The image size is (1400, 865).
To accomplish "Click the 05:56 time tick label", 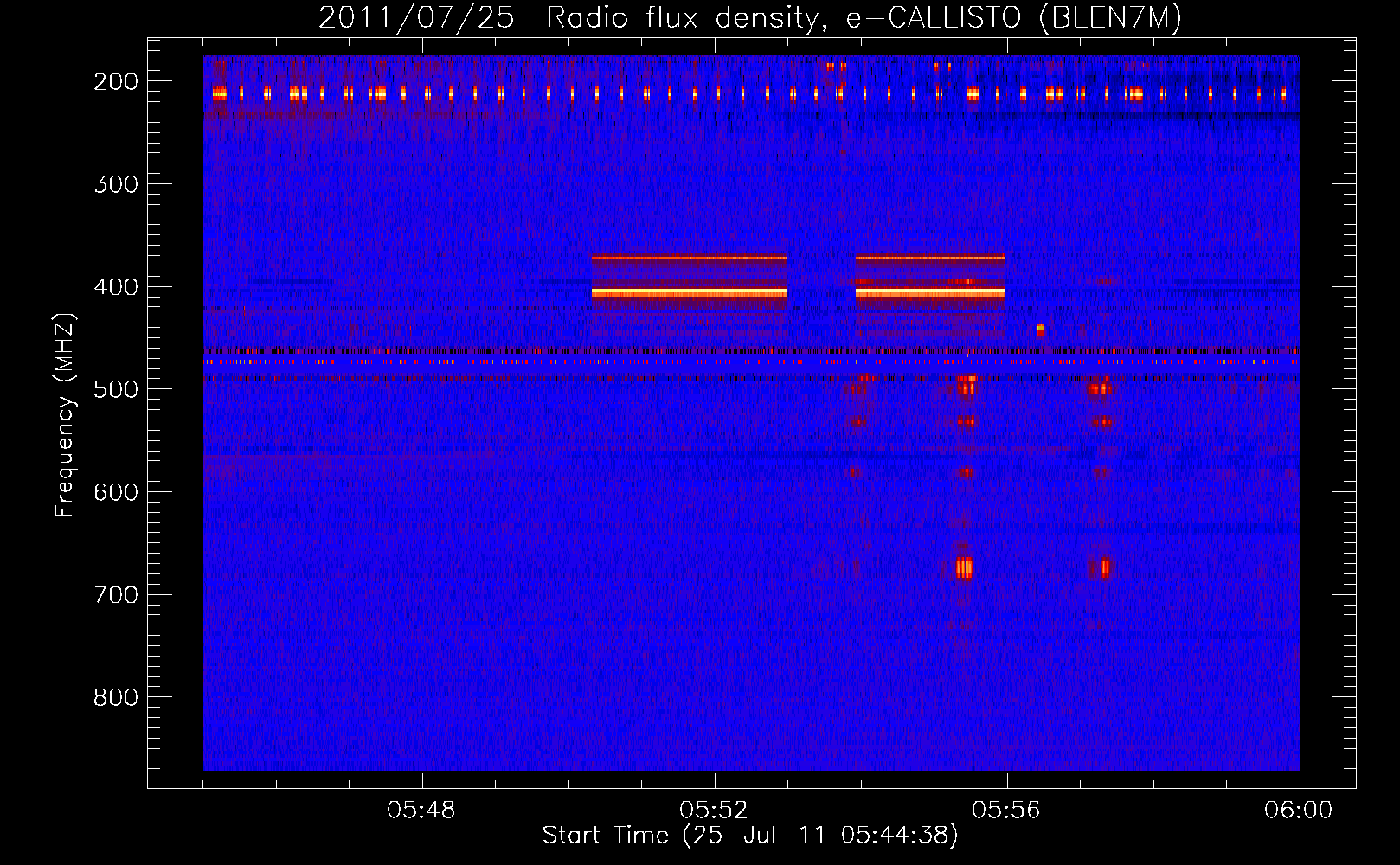I will point(1006,811).
